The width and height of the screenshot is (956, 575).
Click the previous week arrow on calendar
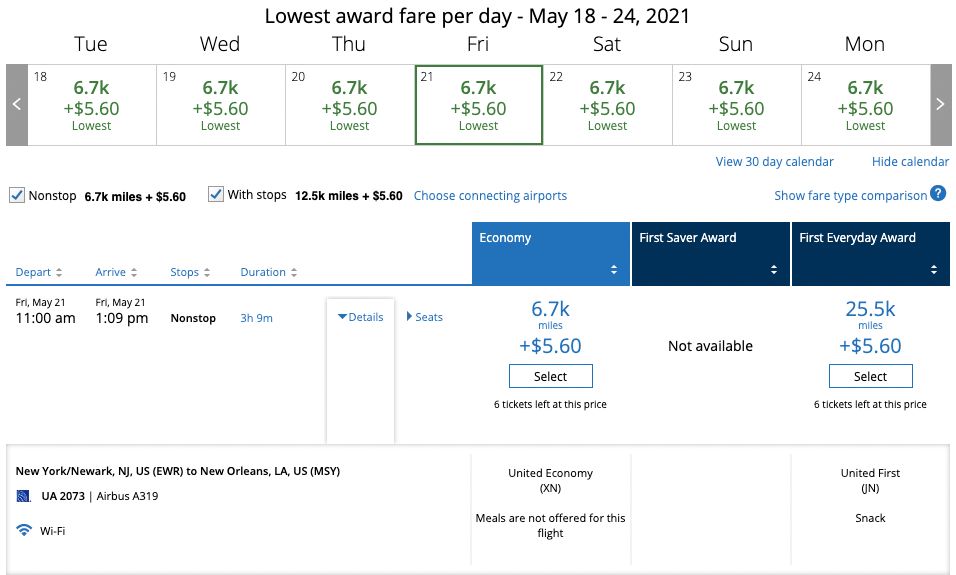16,105
